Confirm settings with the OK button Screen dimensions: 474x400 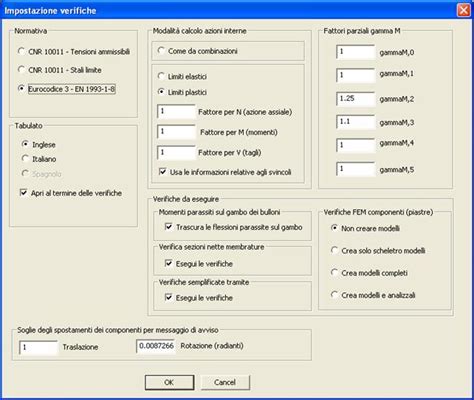point(169,382)
